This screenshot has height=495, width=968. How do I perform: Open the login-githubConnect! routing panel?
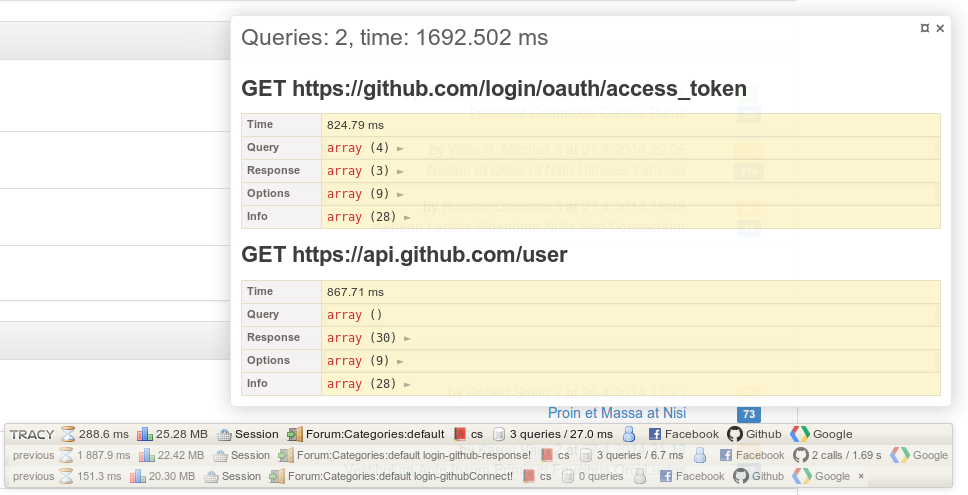[x=391, y=476]
